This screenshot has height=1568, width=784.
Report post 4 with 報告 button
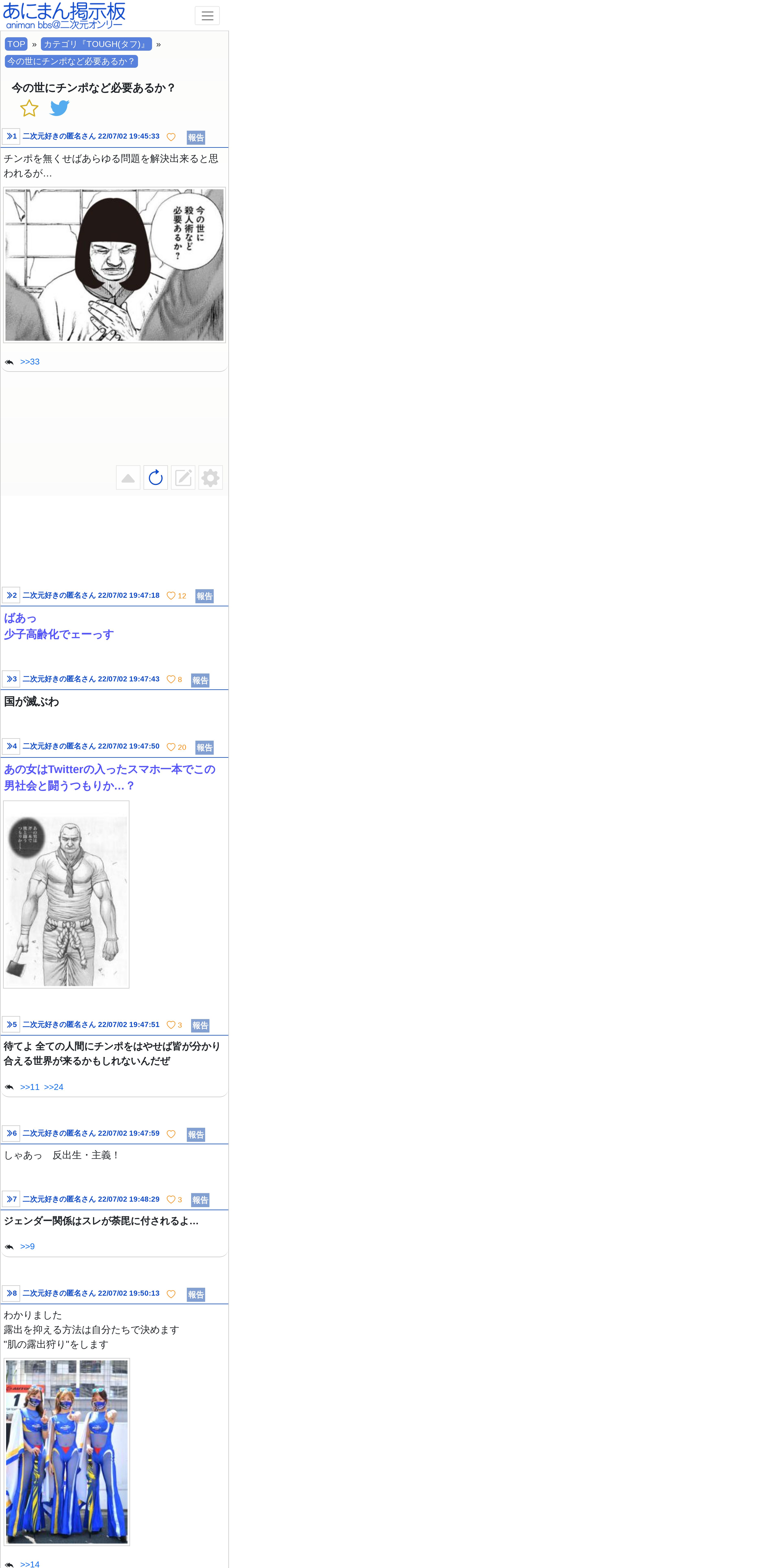205,748
